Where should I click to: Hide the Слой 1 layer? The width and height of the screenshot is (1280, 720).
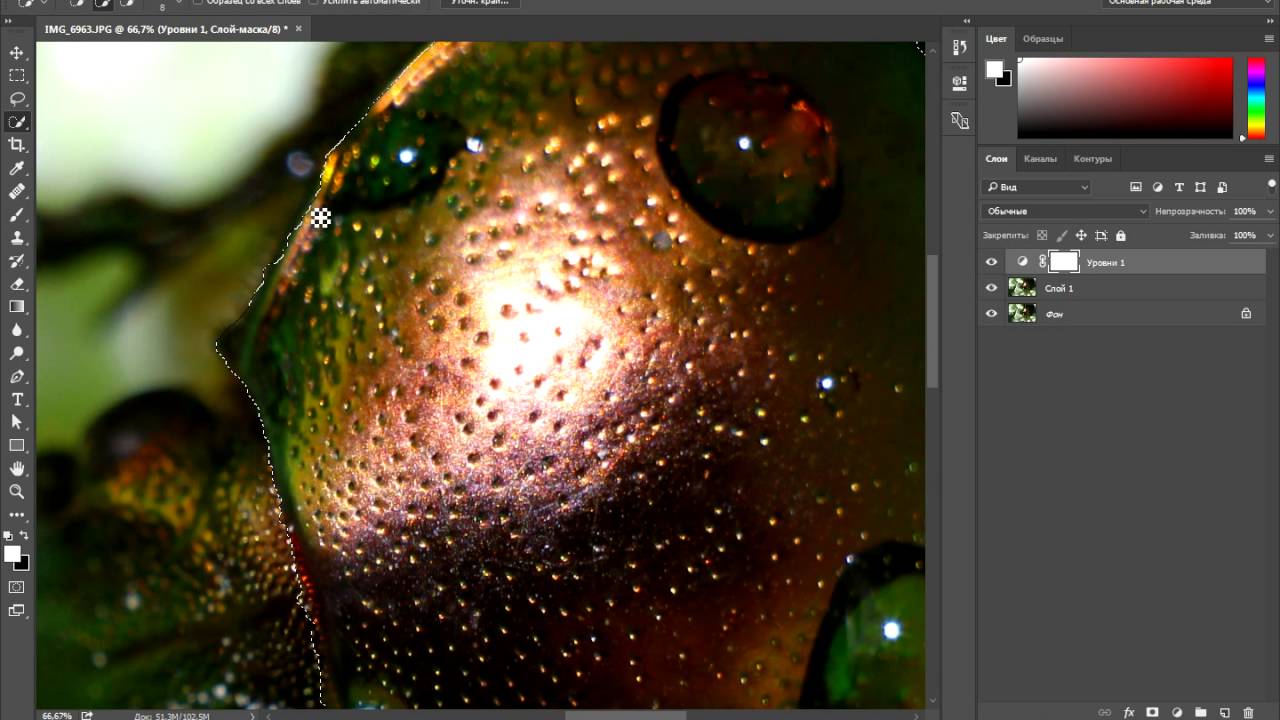991,288
